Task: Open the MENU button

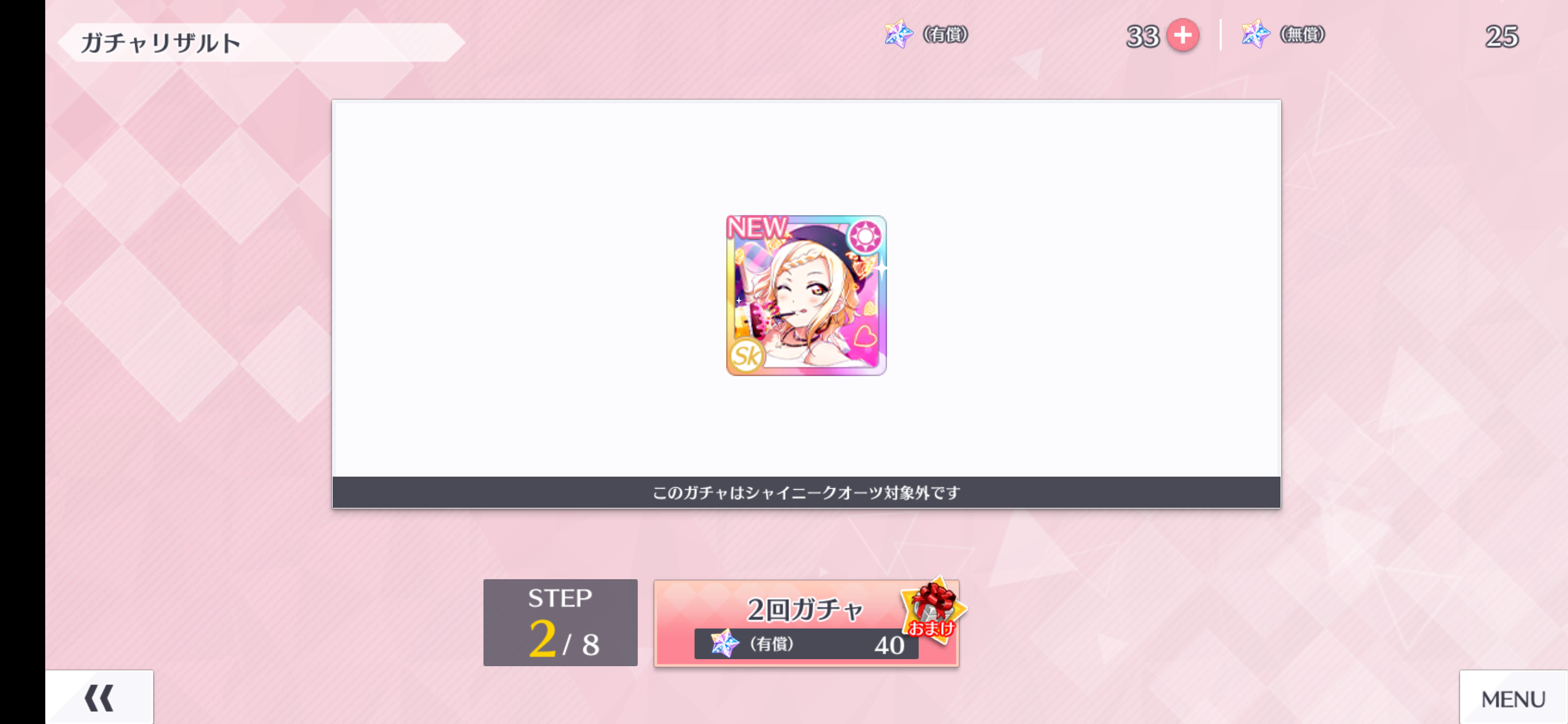Action: pos(1513,698)
